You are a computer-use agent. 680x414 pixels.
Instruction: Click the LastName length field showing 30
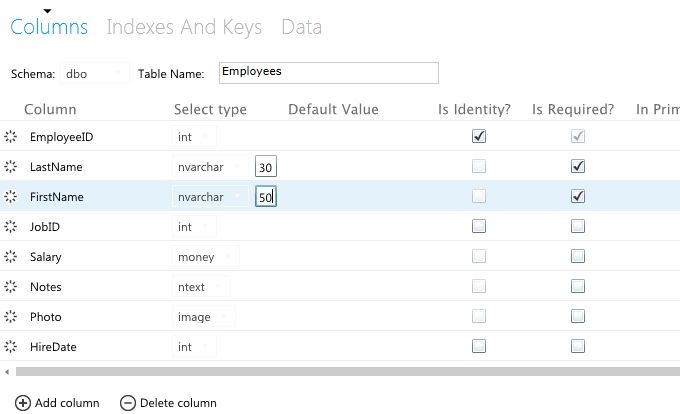pos(266,167)
